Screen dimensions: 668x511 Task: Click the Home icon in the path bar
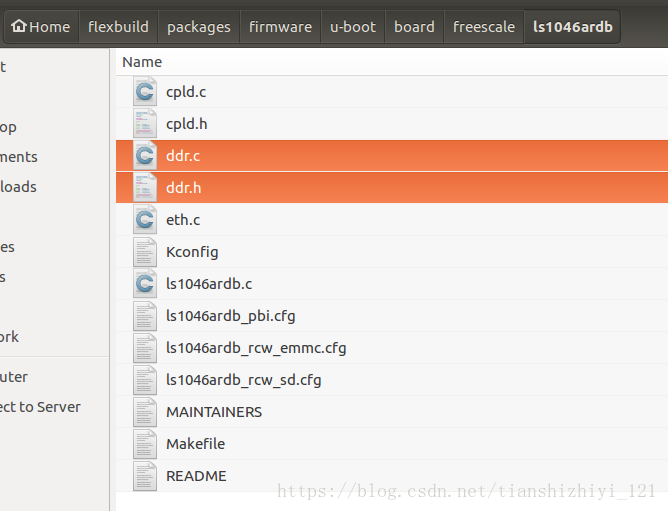[x=19, y=26]
